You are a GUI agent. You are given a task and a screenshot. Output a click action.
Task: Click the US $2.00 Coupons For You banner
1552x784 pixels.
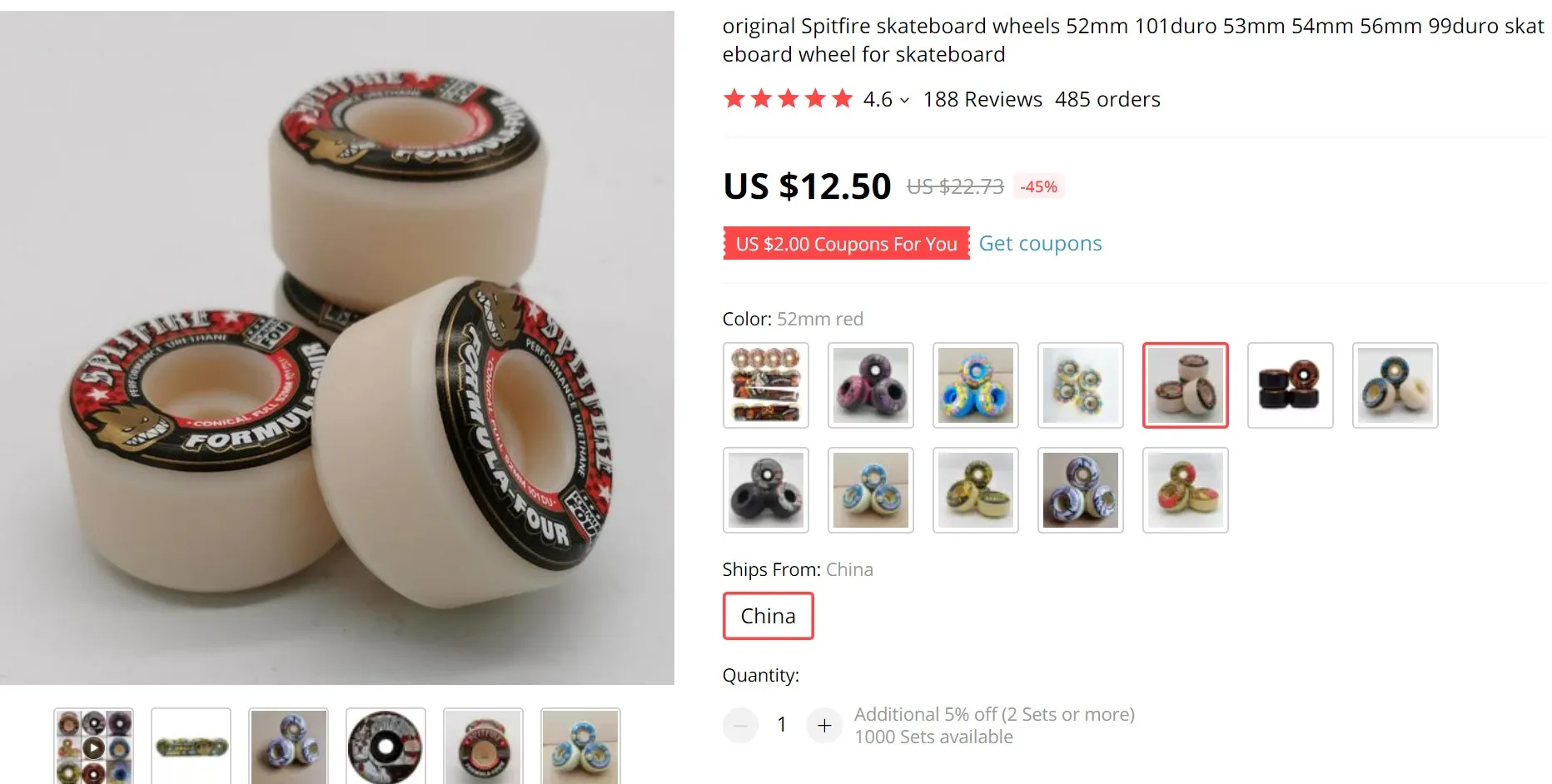point(846,243)
